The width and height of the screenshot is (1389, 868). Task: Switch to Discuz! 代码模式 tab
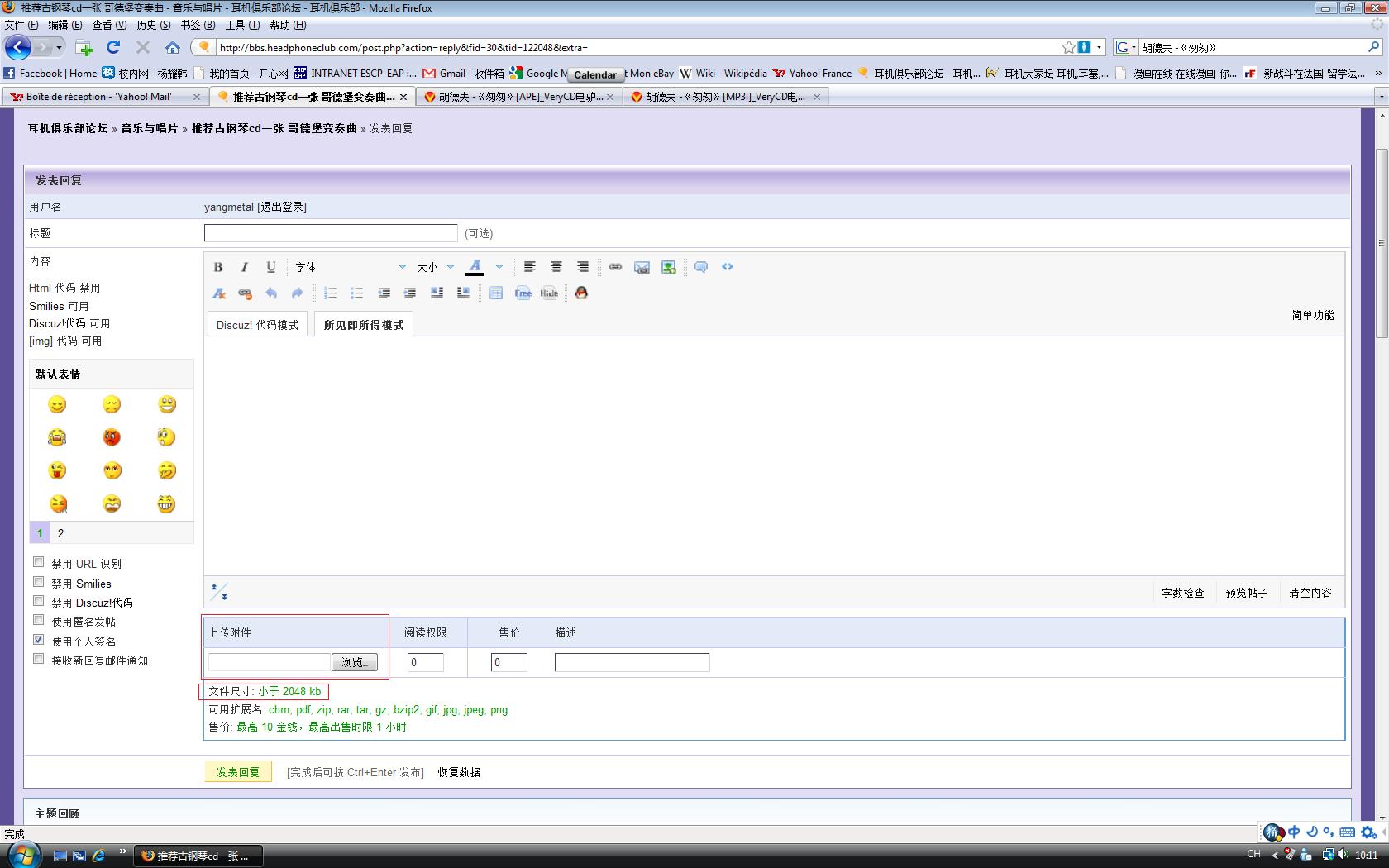click(x=257, y=325)
